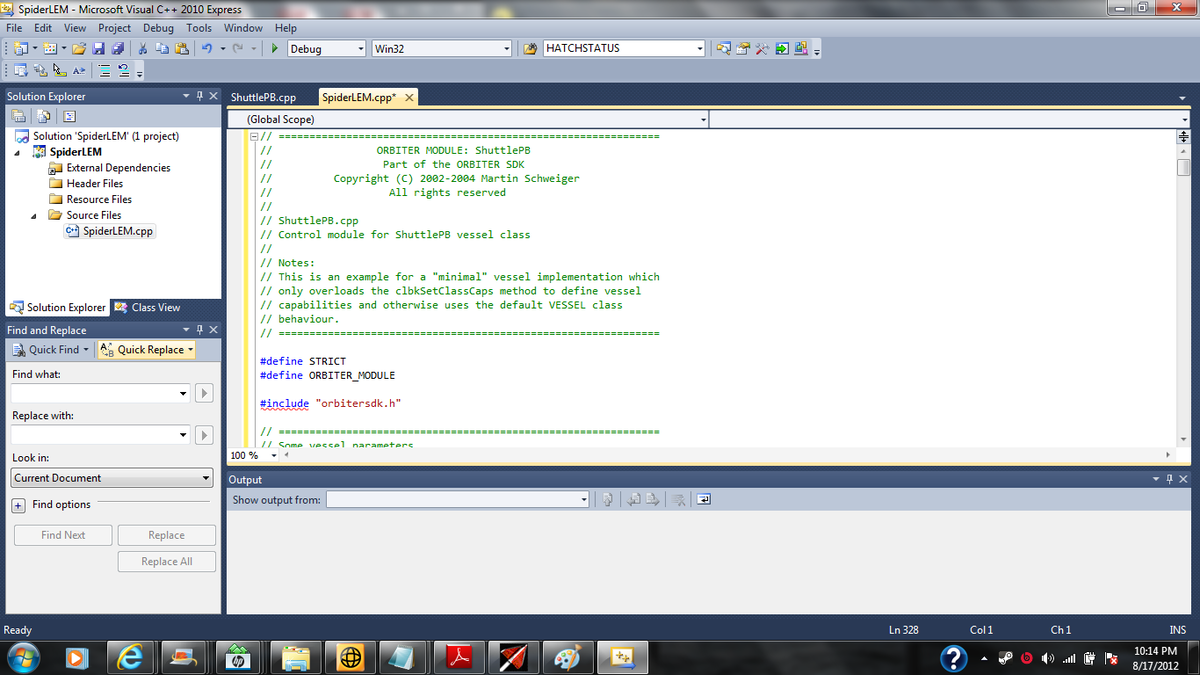Expand the Find options section
Viewport: 1200px width, 675px height.
coord(19,505)
